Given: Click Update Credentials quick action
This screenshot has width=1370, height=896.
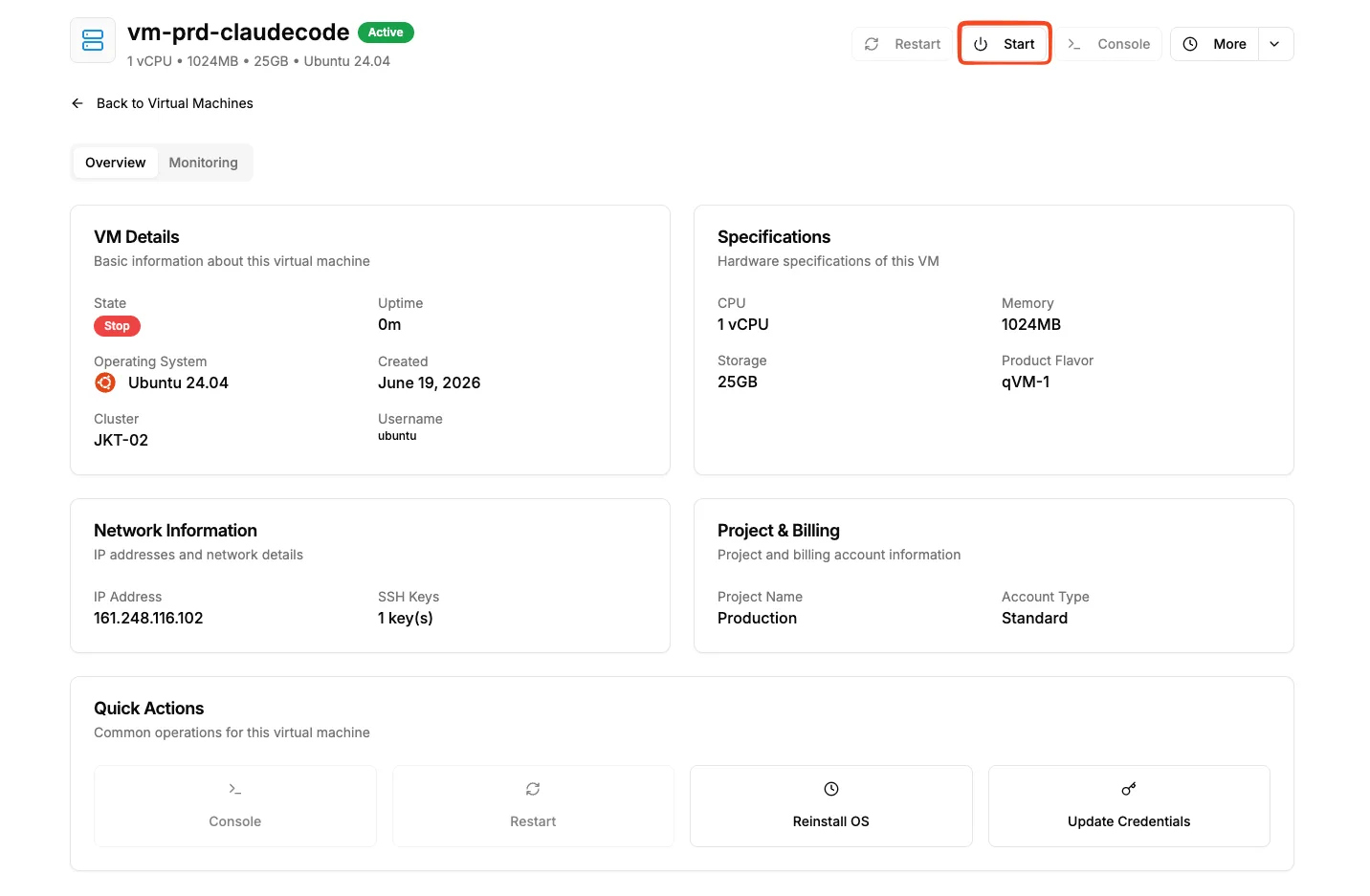Looking at the screenshot, I should click(1129, 806).
